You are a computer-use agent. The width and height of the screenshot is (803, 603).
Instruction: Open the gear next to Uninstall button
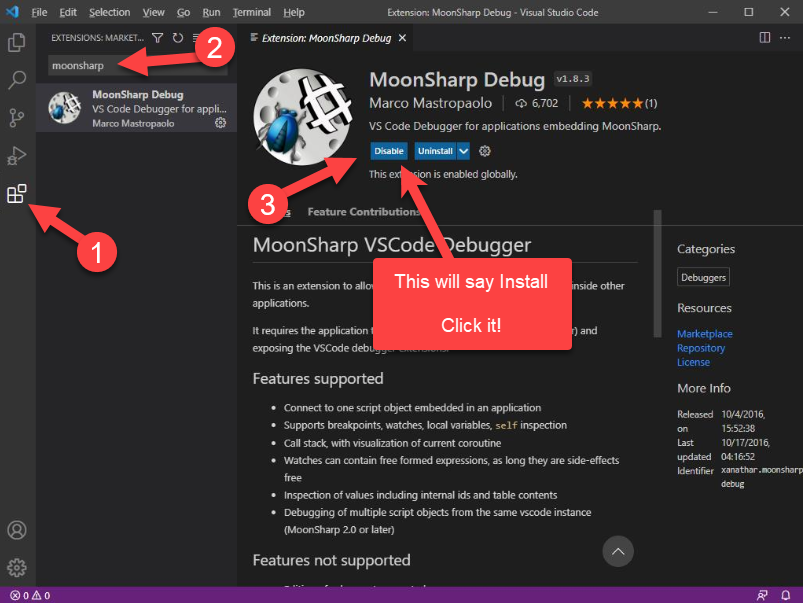tap(485, 151)
